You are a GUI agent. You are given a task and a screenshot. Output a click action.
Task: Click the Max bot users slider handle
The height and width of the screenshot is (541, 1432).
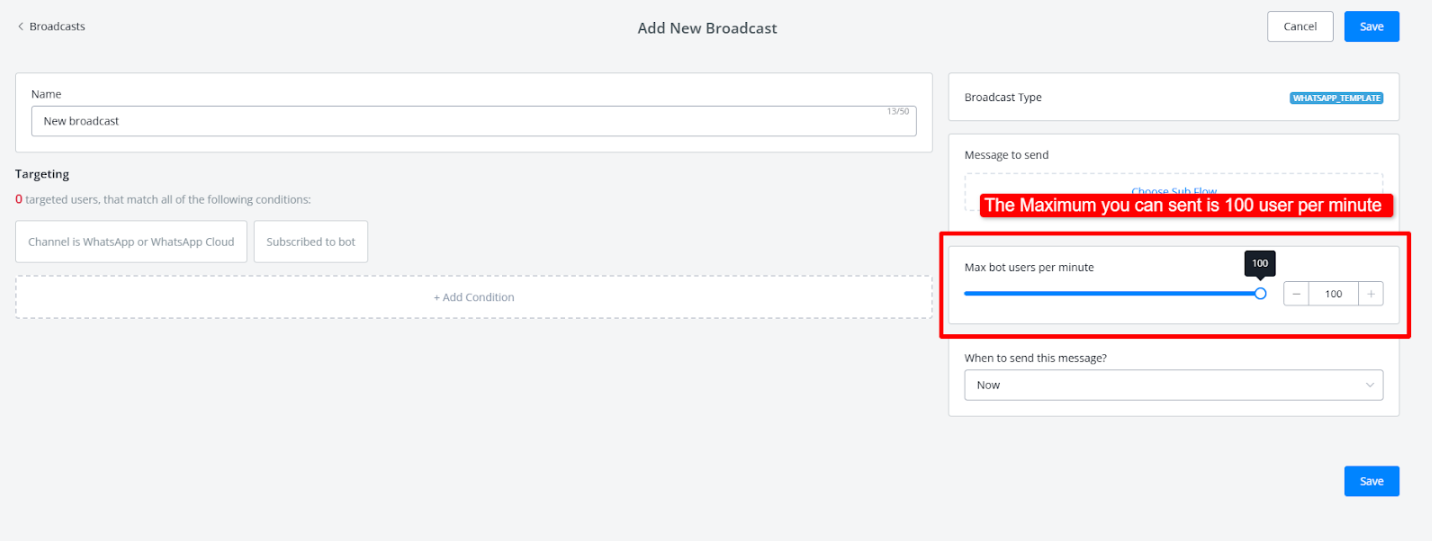pos(1260,293)
